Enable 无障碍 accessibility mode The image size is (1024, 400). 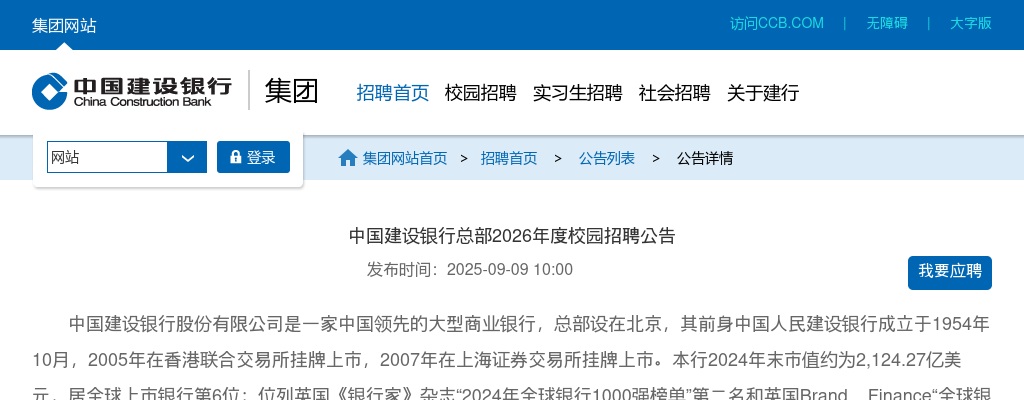[887, 24]
